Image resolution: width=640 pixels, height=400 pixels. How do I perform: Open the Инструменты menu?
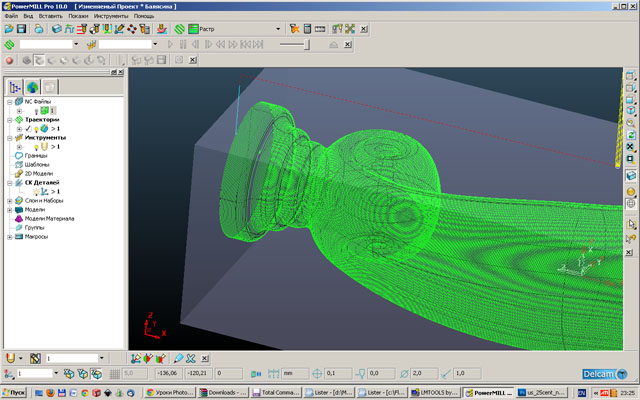[111, 16]
